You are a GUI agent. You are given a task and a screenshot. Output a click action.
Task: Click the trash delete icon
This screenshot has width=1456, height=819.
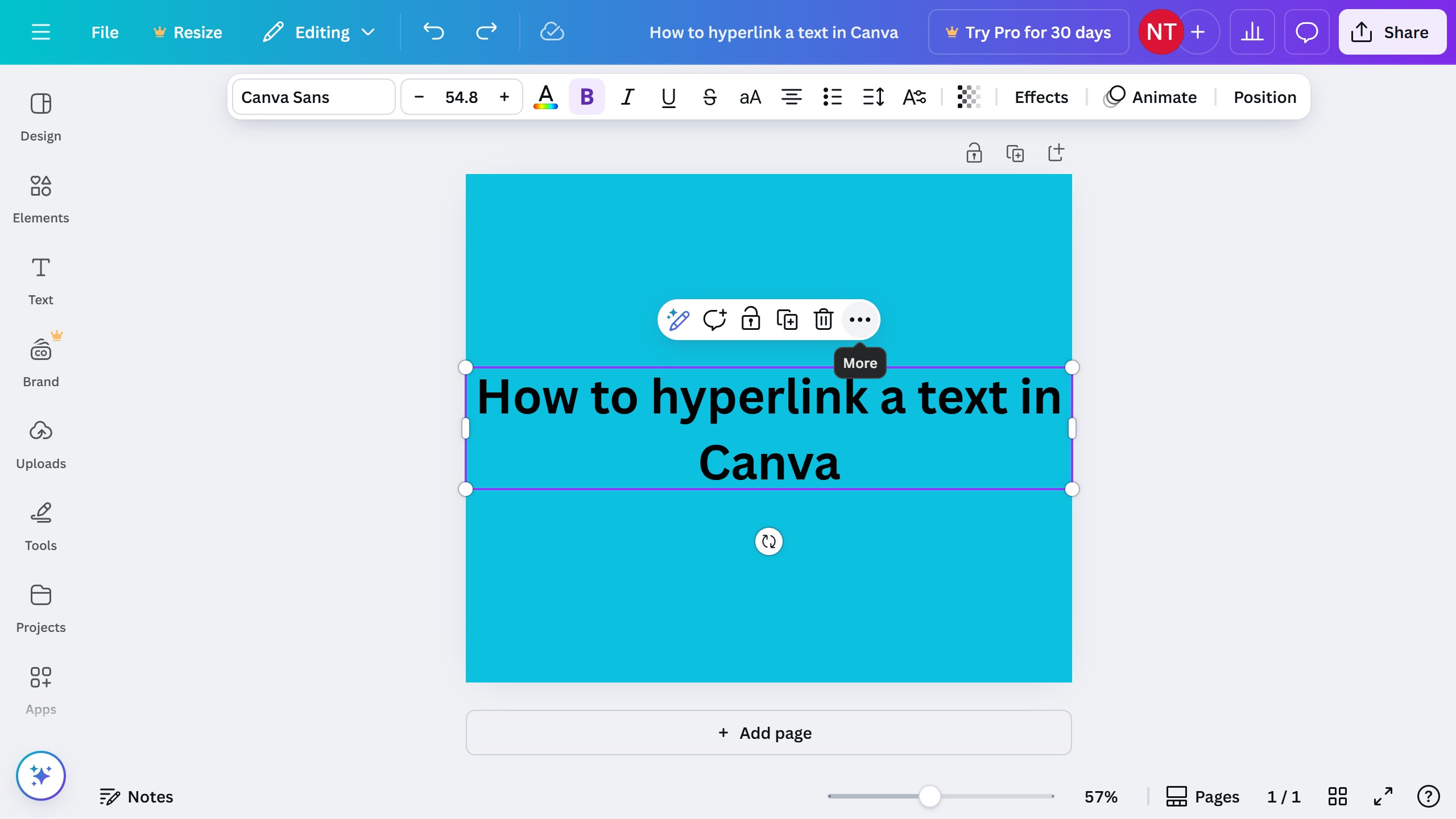823,320
